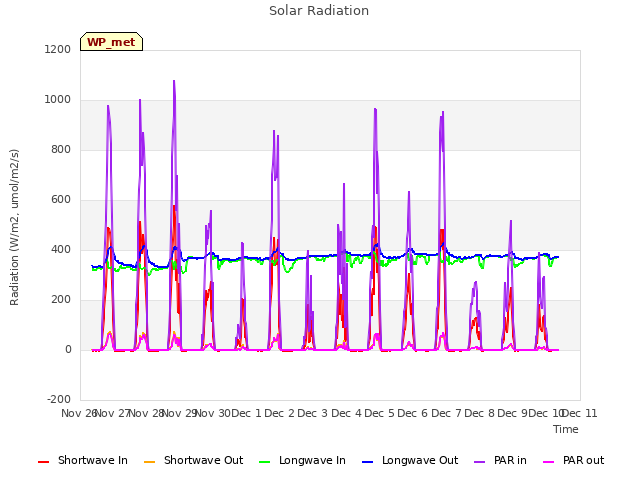This screenshot has width=640, height=480.
Task: Click the Dec 11 x-axis date label
Action: [580, 413]
